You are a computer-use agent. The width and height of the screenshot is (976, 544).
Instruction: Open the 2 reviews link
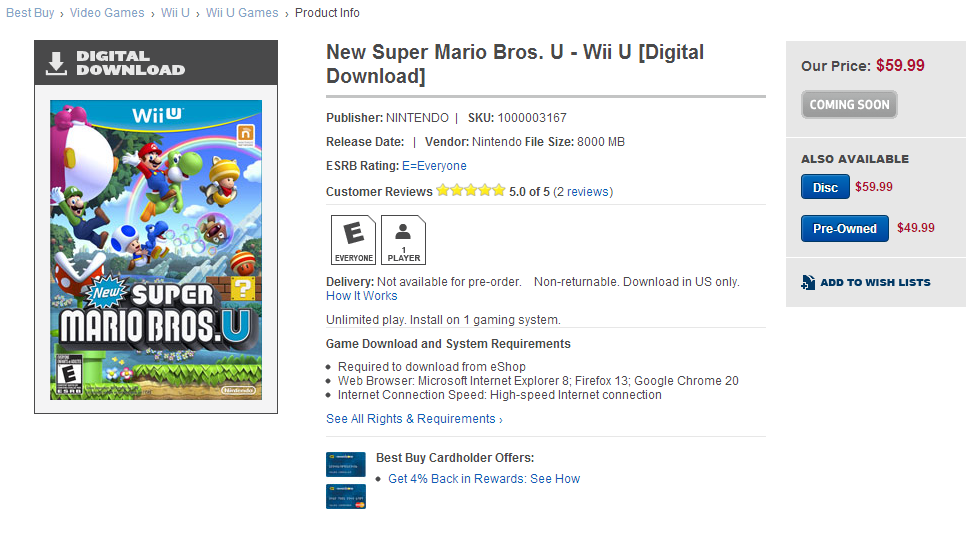click(583, 191)
